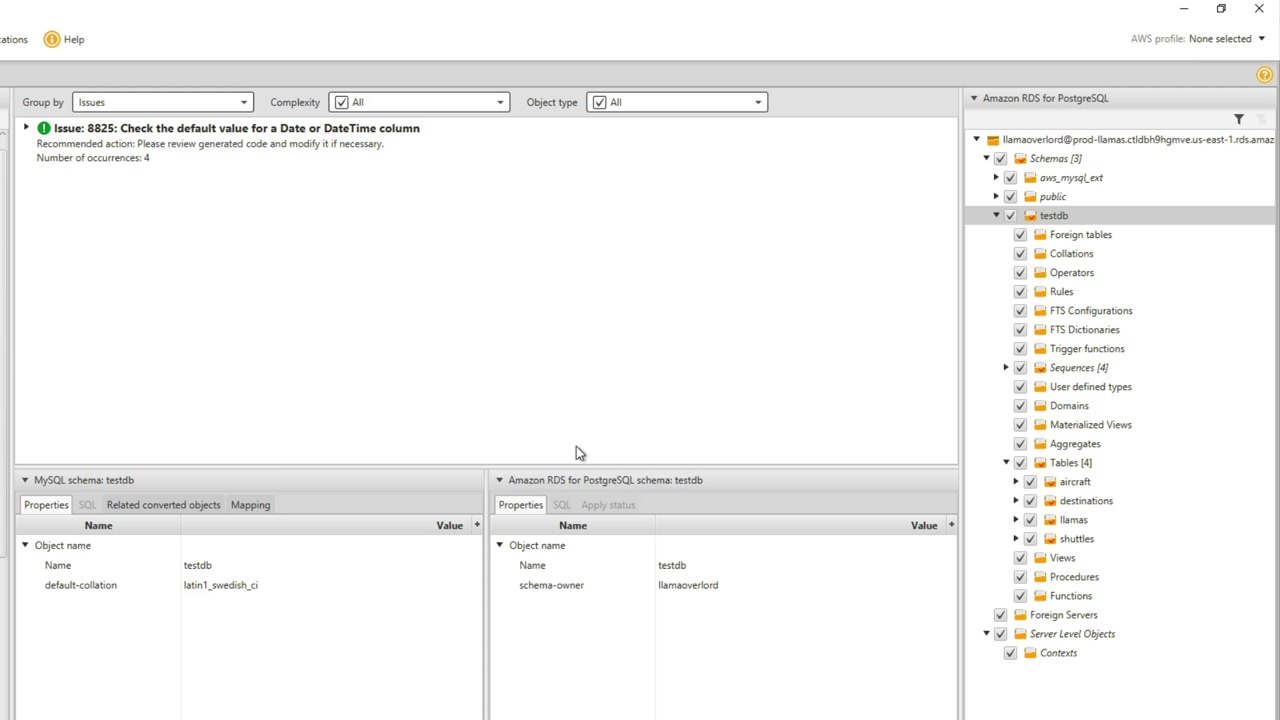1280x720 pixels.
Task: Click the latin1_swedish_ci collation value
Action: tap(220, 585)
